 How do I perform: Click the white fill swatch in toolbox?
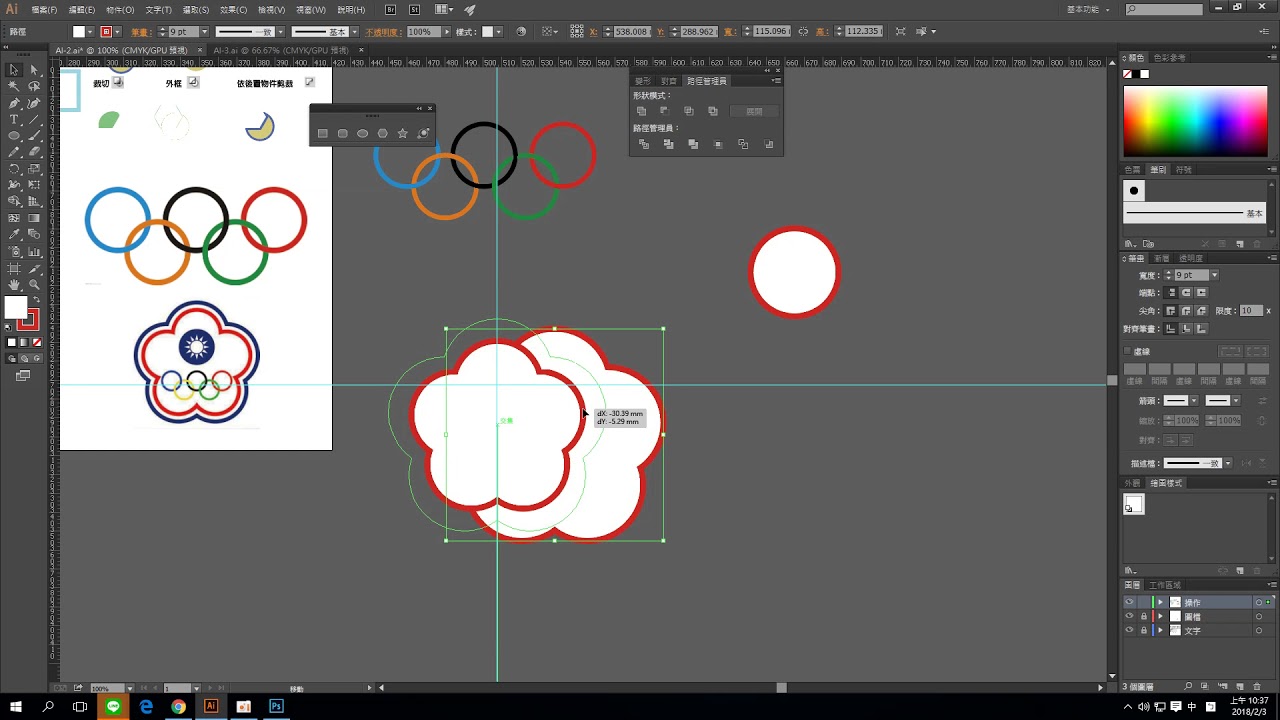(16, 308)
